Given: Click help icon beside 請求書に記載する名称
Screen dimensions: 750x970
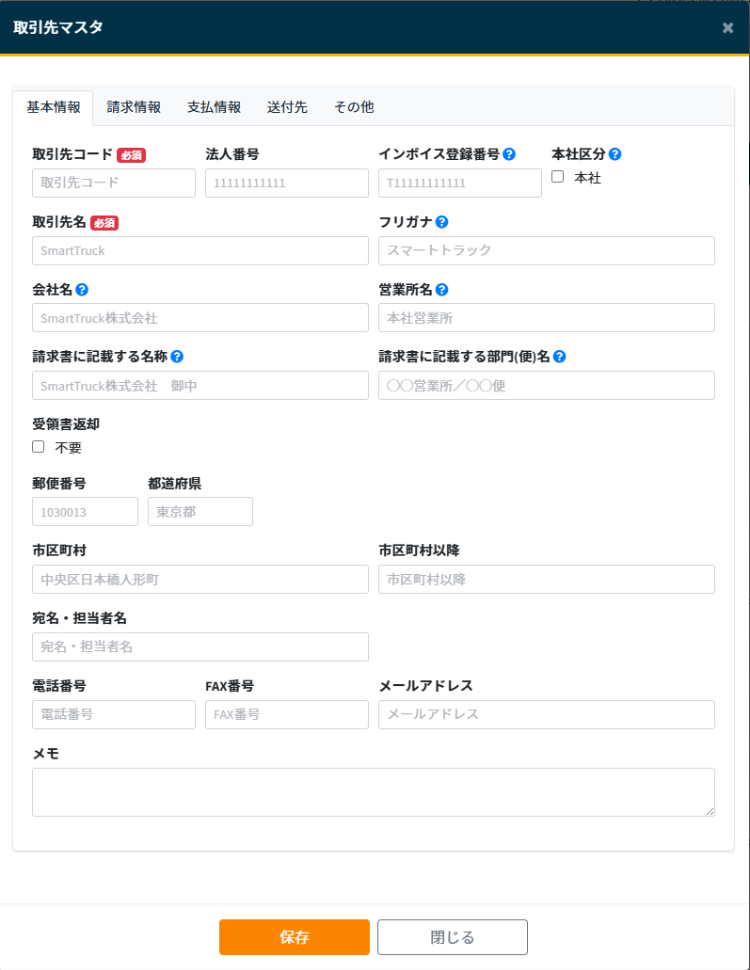Looking at the screenshot, I should pos(177,356).
